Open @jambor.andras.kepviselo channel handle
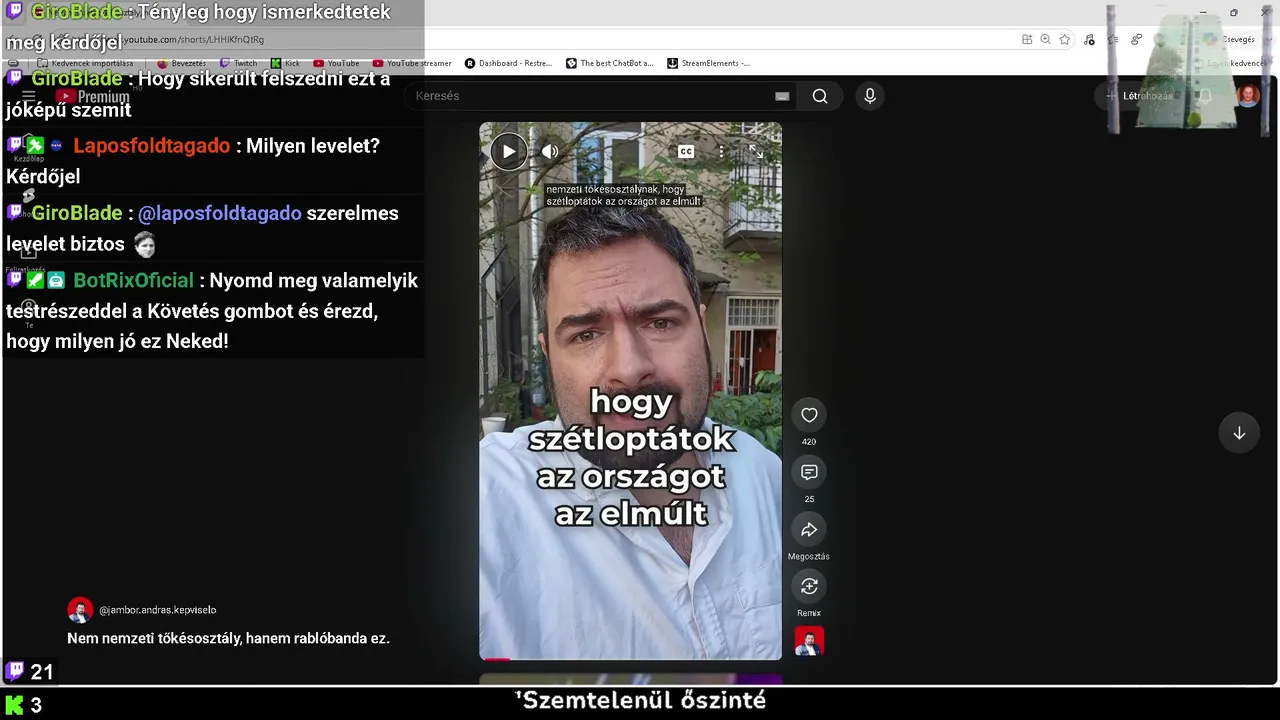 click(x=157, y=610)
